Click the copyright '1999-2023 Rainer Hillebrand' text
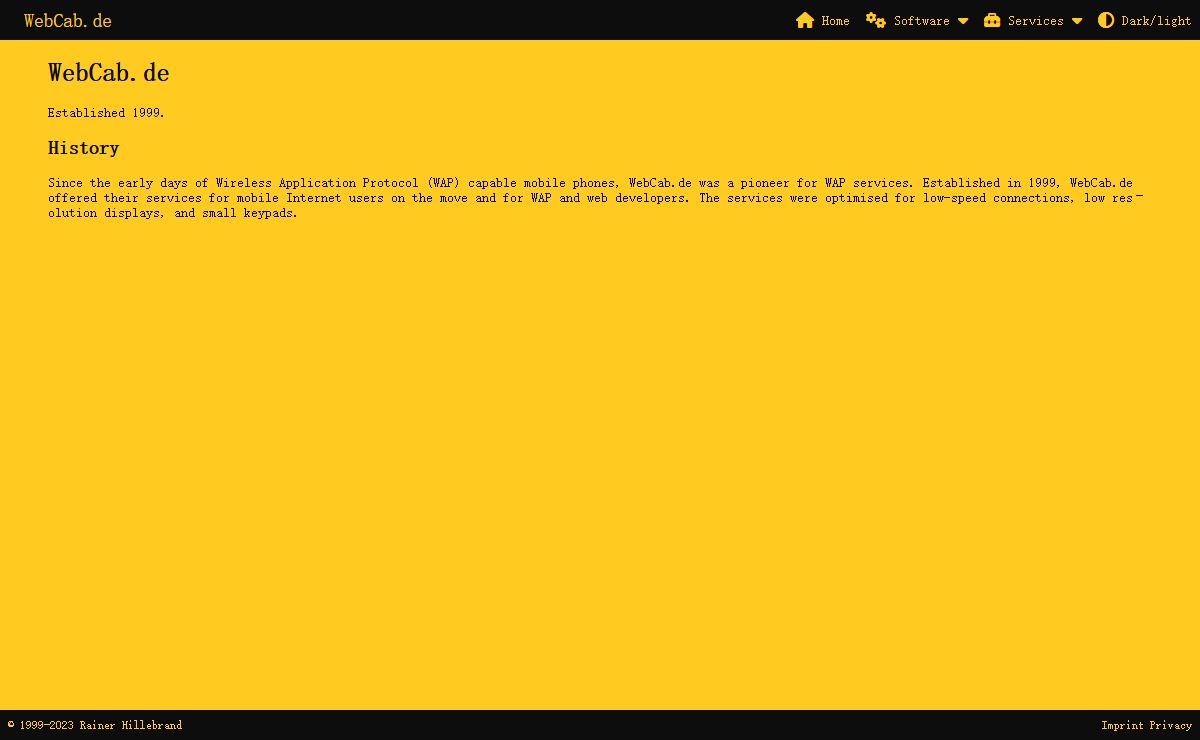Screen dimensions: 1200x740 click(x=95, y=726)
